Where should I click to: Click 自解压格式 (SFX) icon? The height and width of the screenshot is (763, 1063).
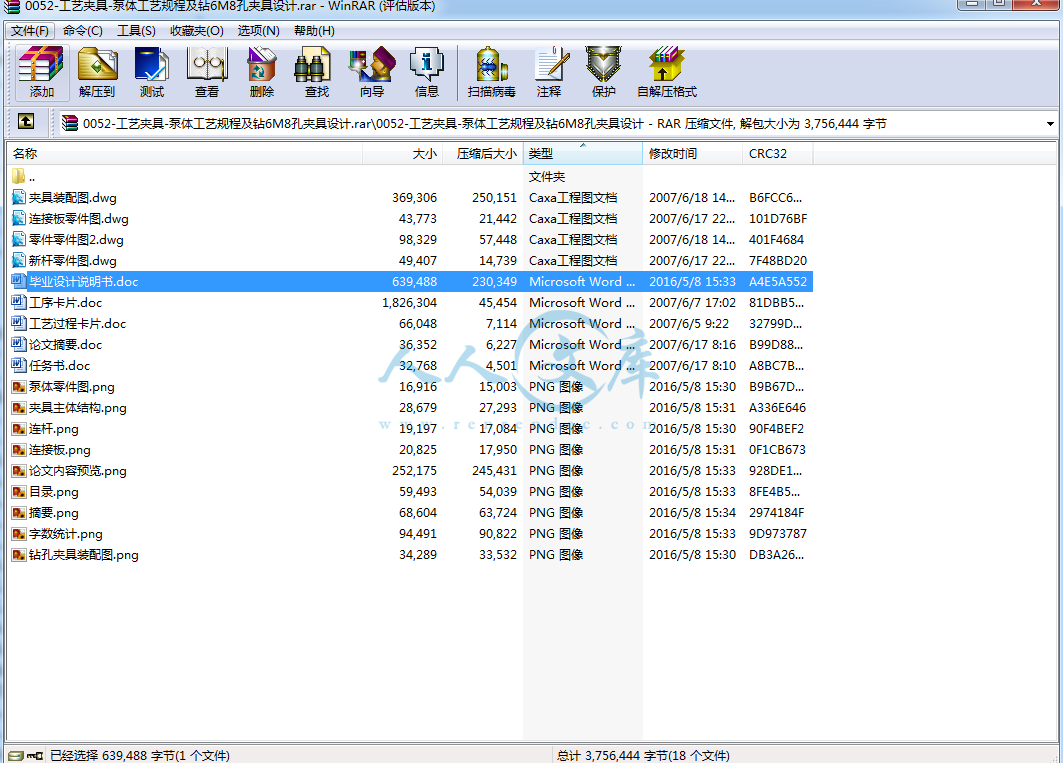[666, 72]
